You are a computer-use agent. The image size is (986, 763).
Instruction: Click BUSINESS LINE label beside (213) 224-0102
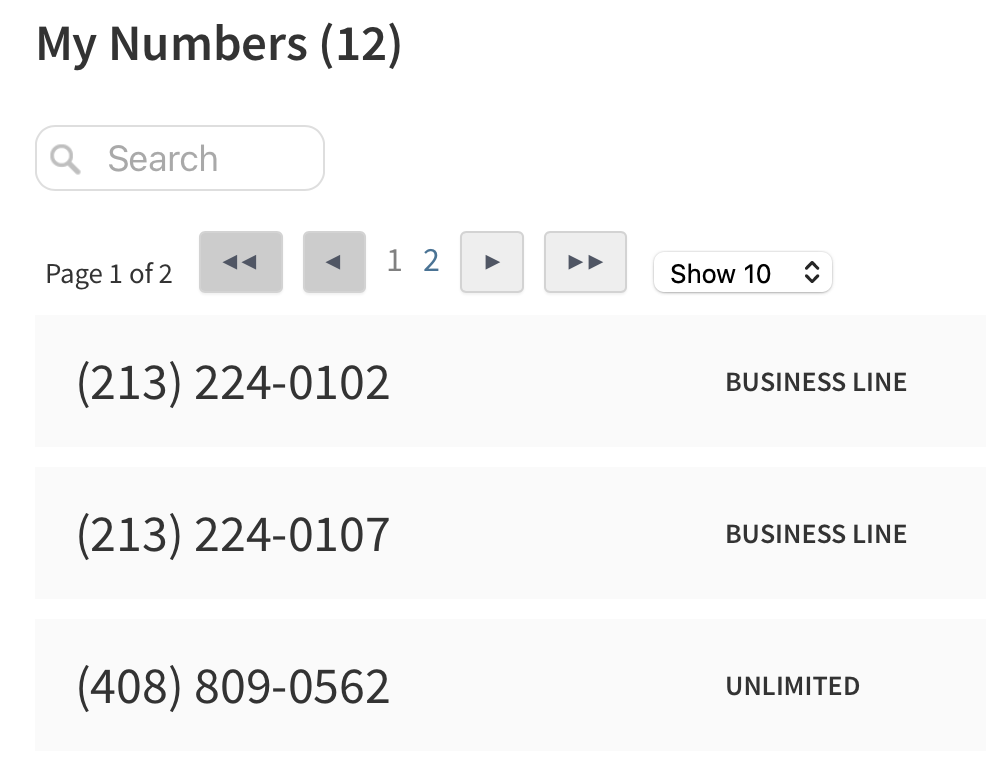tap(816, 382)
